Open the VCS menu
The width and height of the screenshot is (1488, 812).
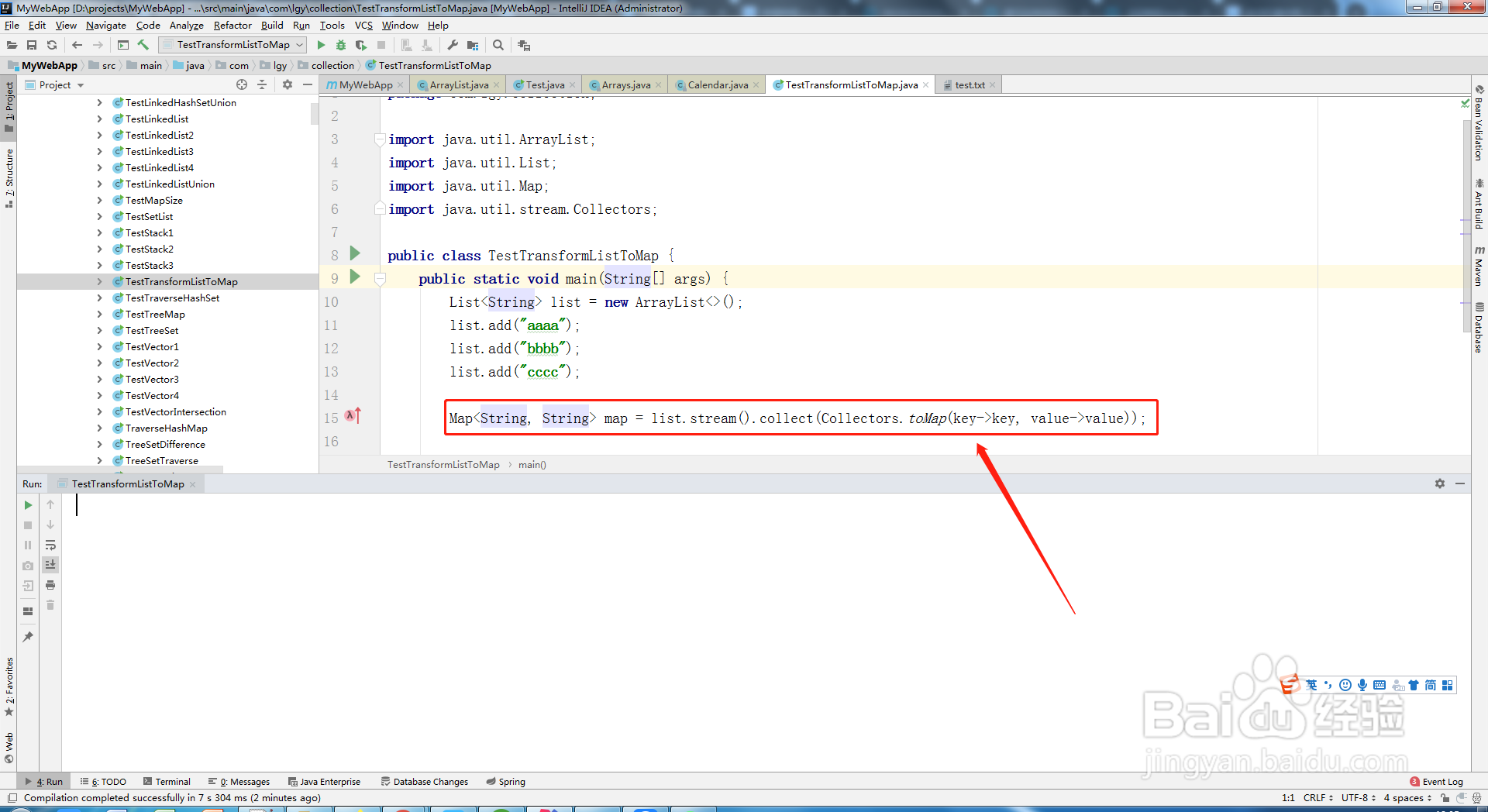point(363,26)
